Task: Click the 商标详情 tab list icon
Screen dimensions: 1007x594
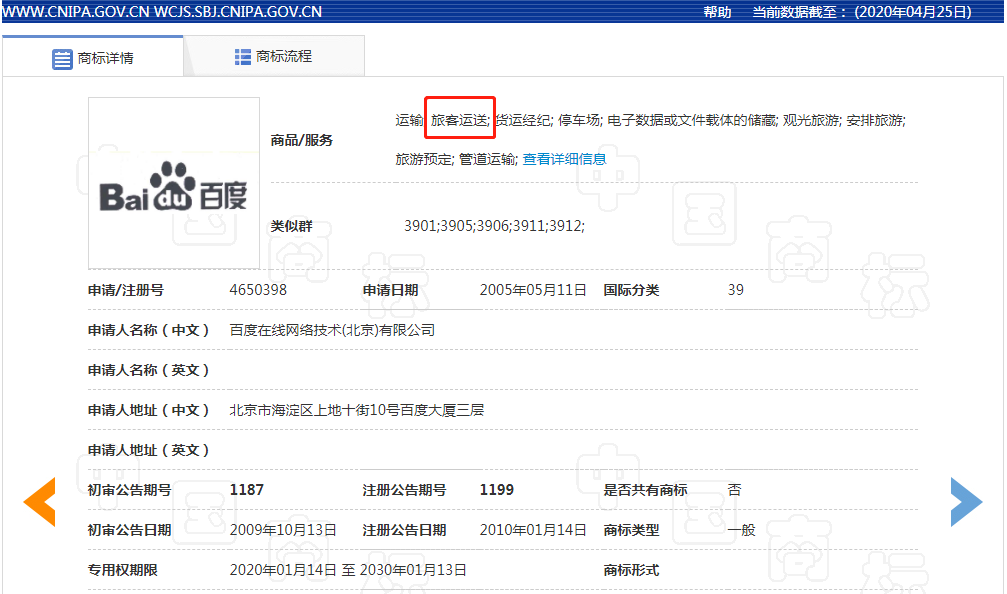Action: [62, 58]
